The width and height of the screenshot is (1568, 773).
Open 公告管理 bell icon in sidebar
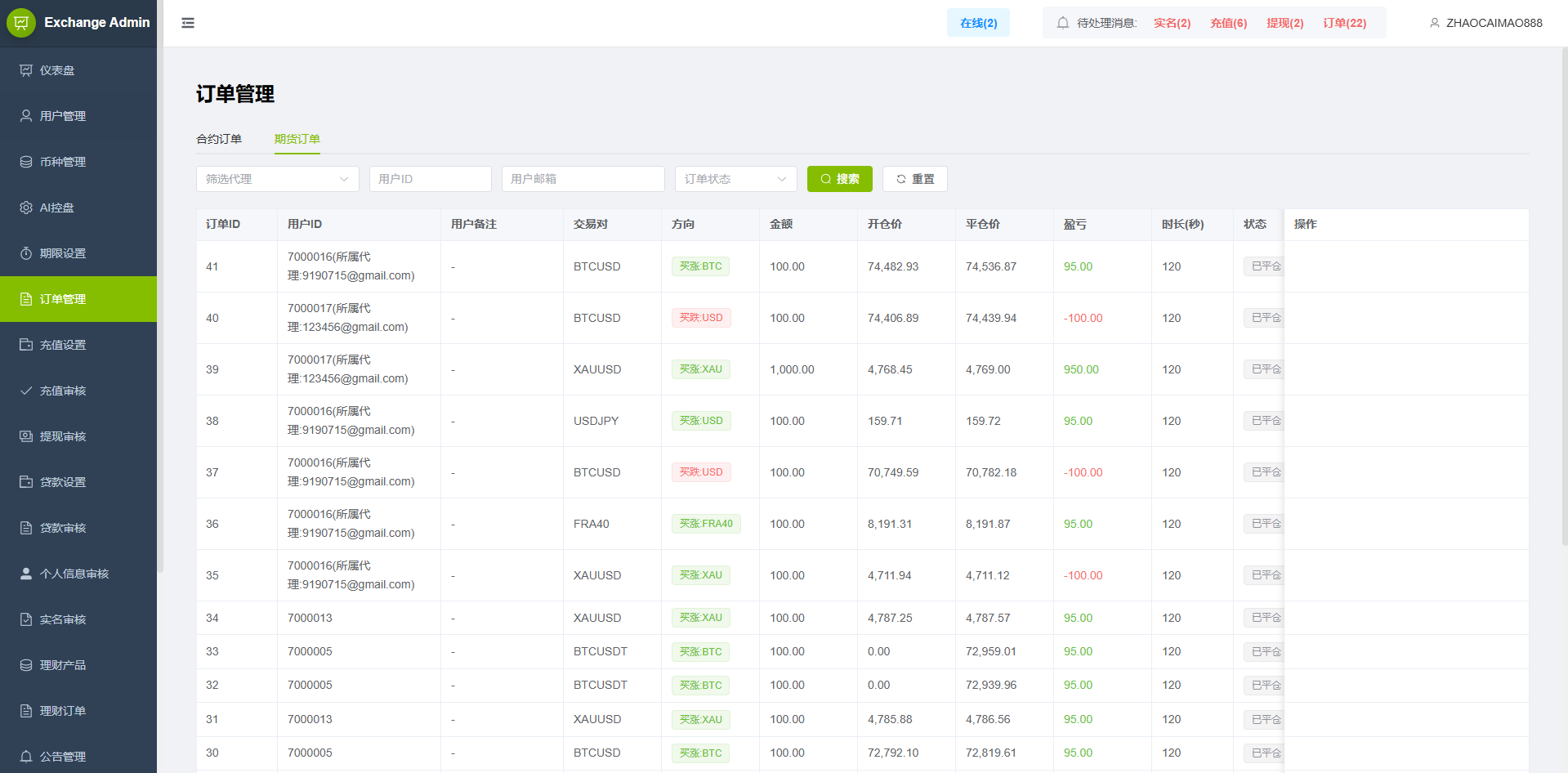[26, 757]
